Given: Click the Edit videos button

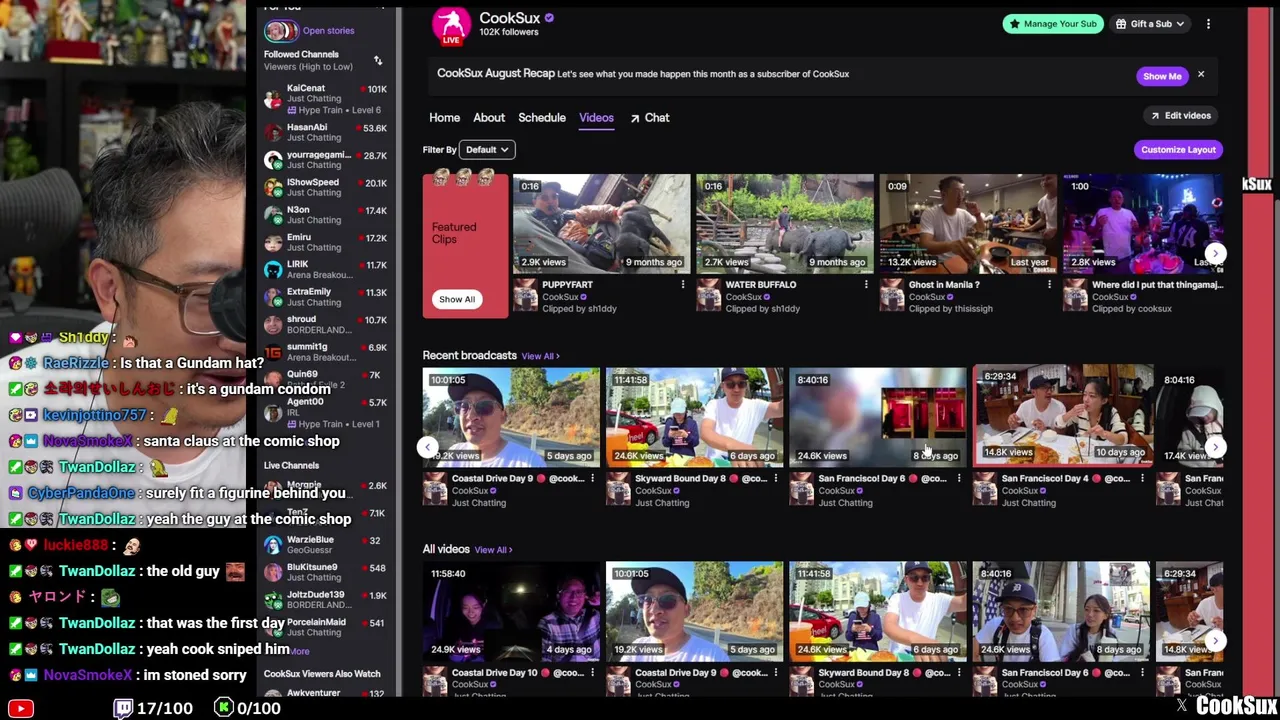Looking at the screenshot, I should [x=1180, y=116].
